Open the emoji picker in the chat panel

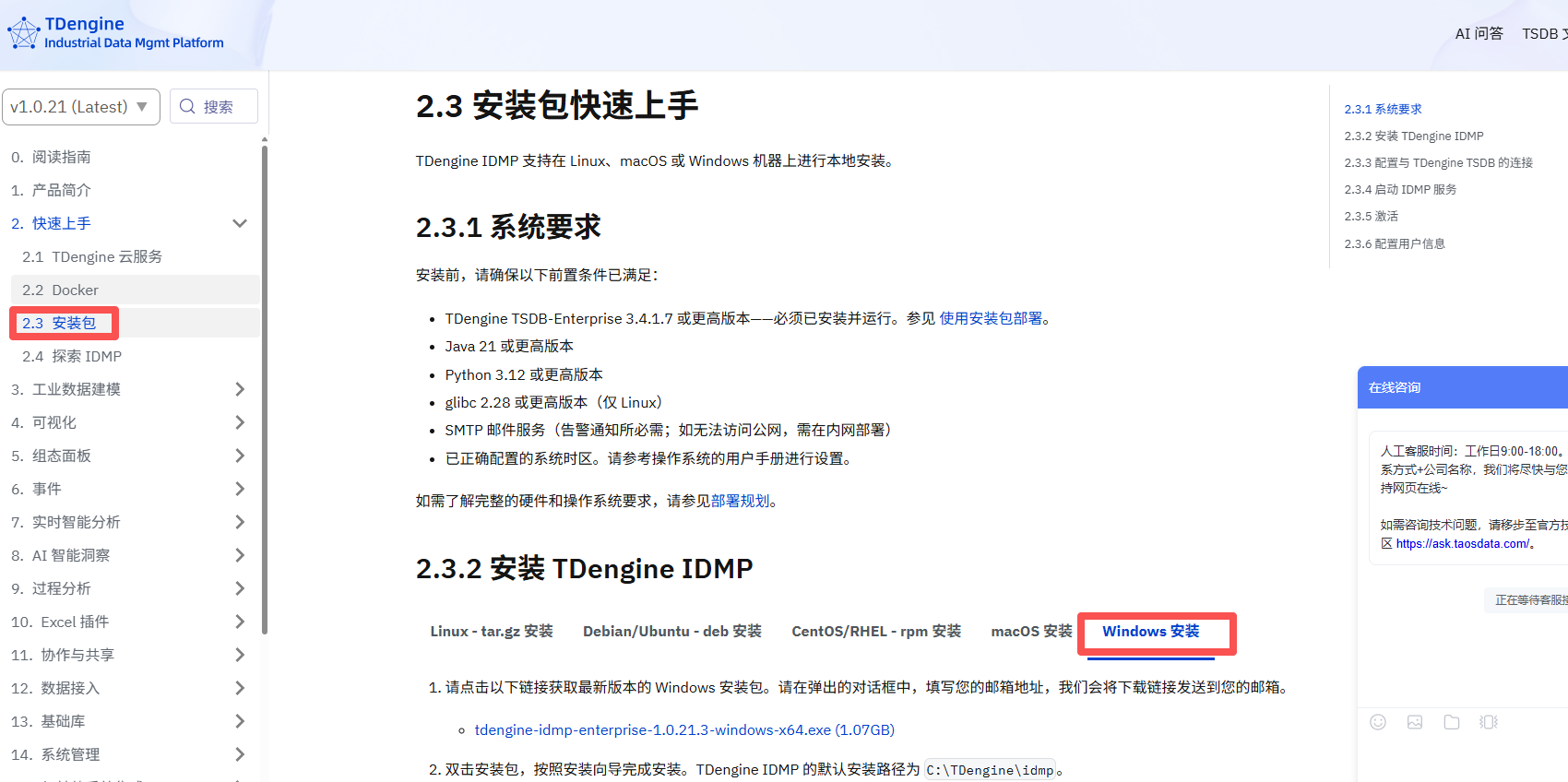1378,722
